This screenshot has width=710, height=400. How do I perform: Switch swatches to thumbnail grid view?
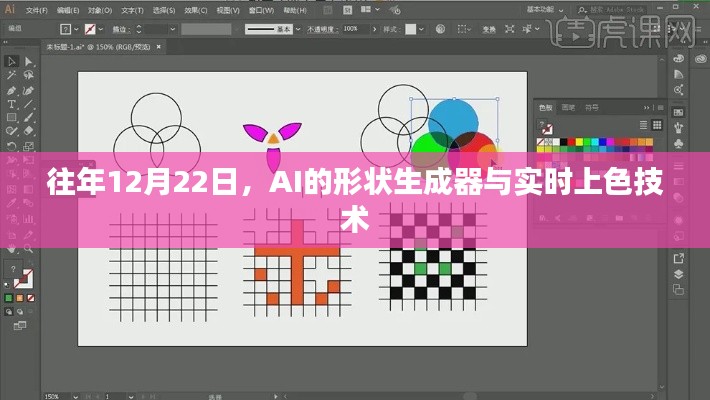pos(657,125)
